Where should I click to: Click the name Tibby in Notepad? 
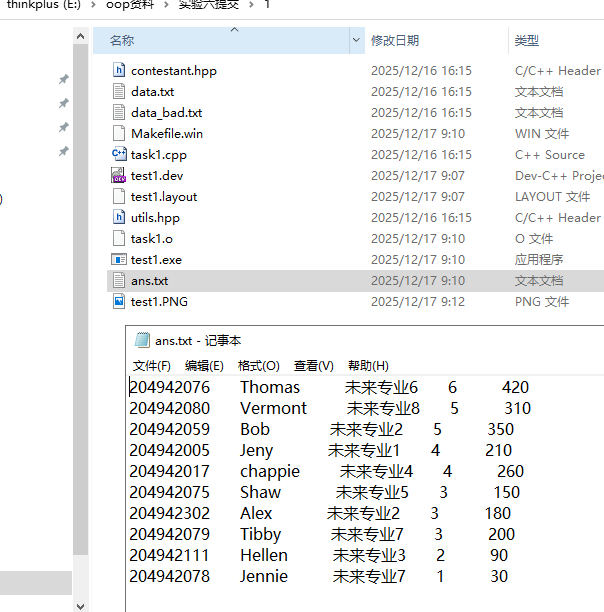point(260,534)
